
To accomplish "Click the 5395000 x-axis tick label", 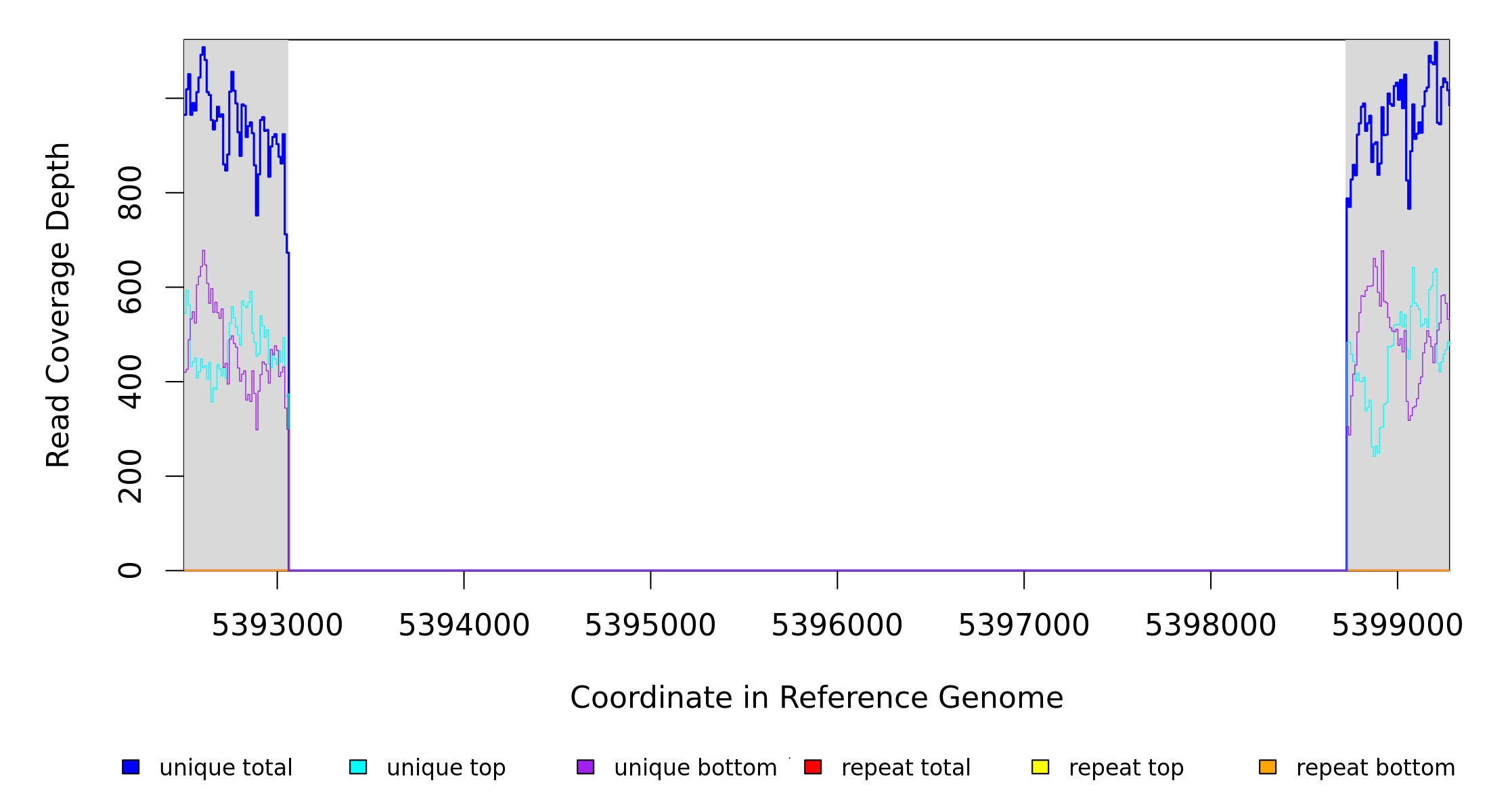I will [x=650, y=625].
